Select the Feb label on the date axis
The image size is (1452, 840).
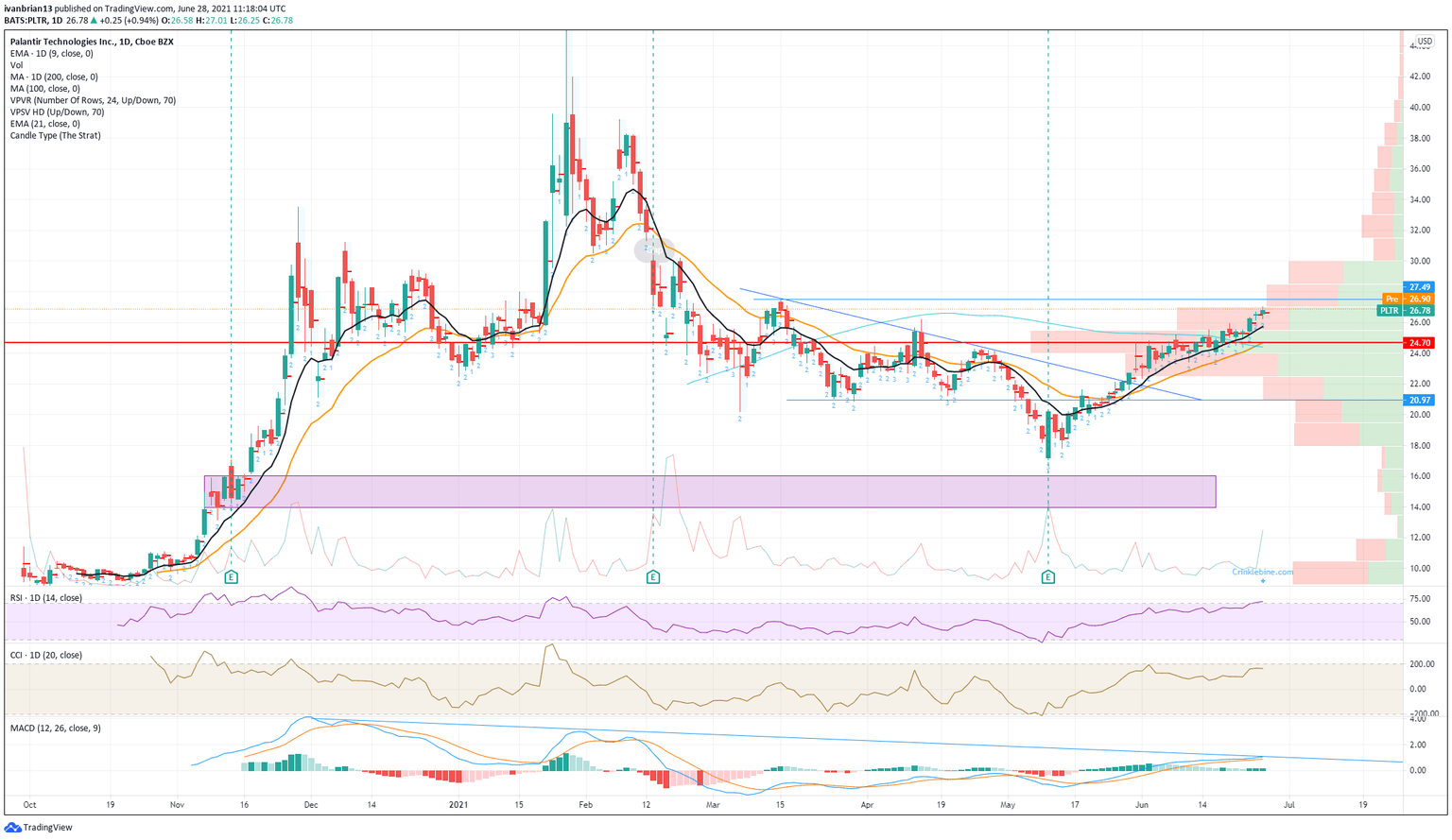click(585, 805)
